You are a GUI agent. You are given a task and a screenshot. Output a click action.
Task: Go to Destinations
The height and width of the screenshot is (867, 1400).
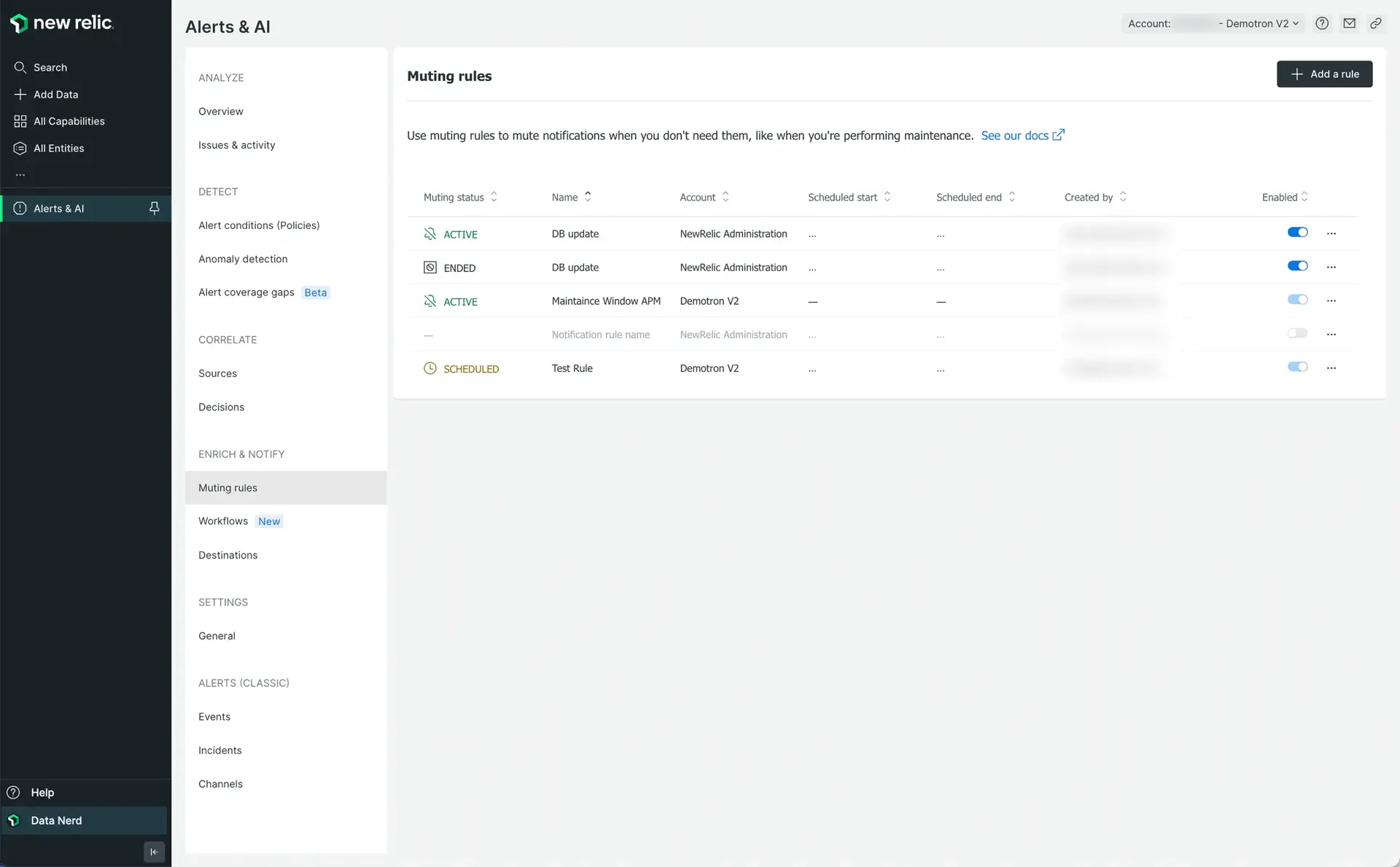tap(228, 555)
